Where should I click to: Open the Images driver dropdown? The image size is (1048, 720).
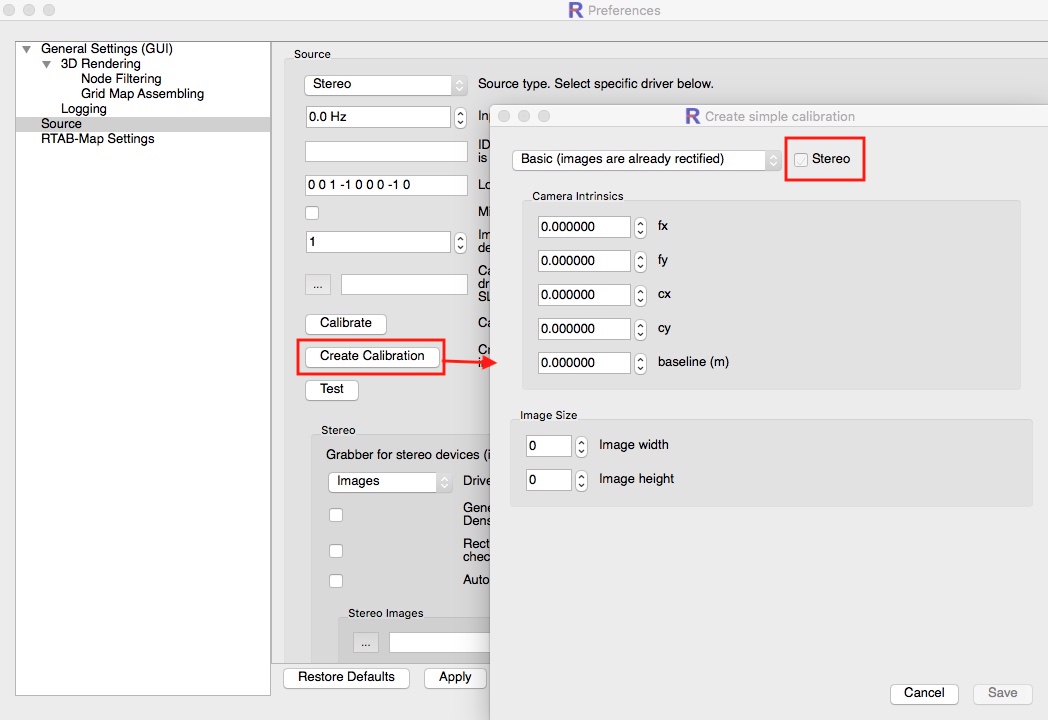(389, 482)
